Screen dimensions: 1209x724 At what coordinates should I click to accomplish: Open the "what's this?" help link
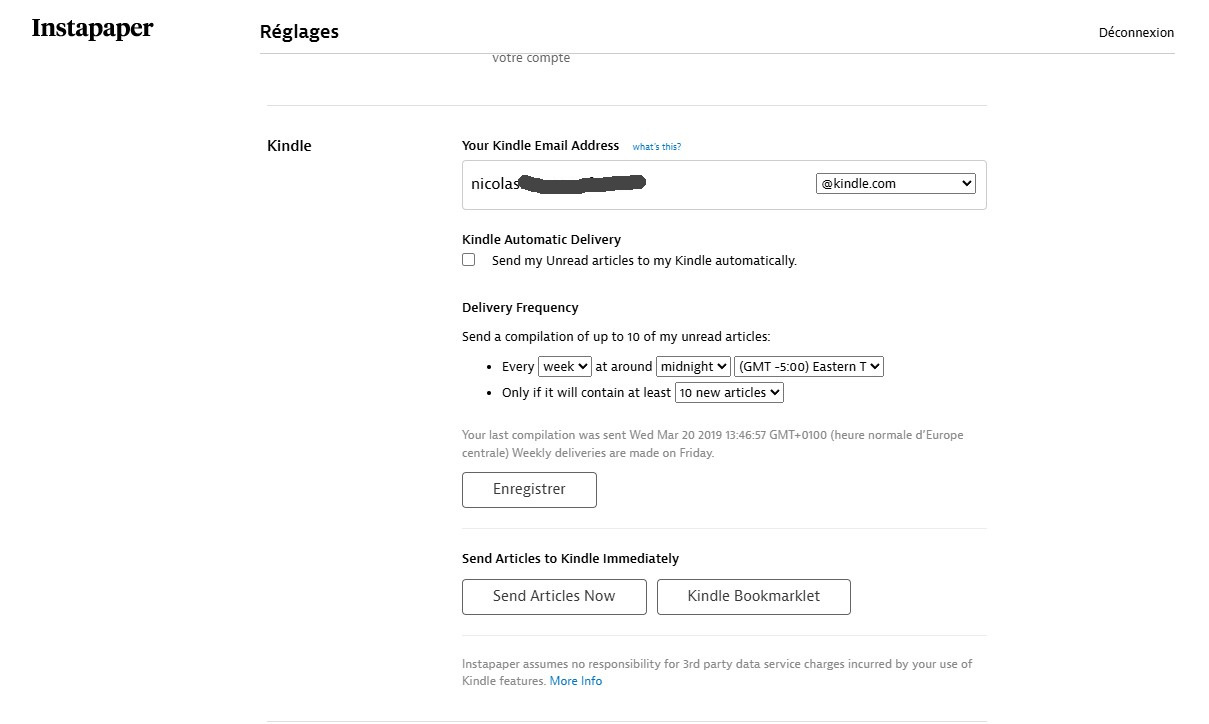(x=656, y=147)
